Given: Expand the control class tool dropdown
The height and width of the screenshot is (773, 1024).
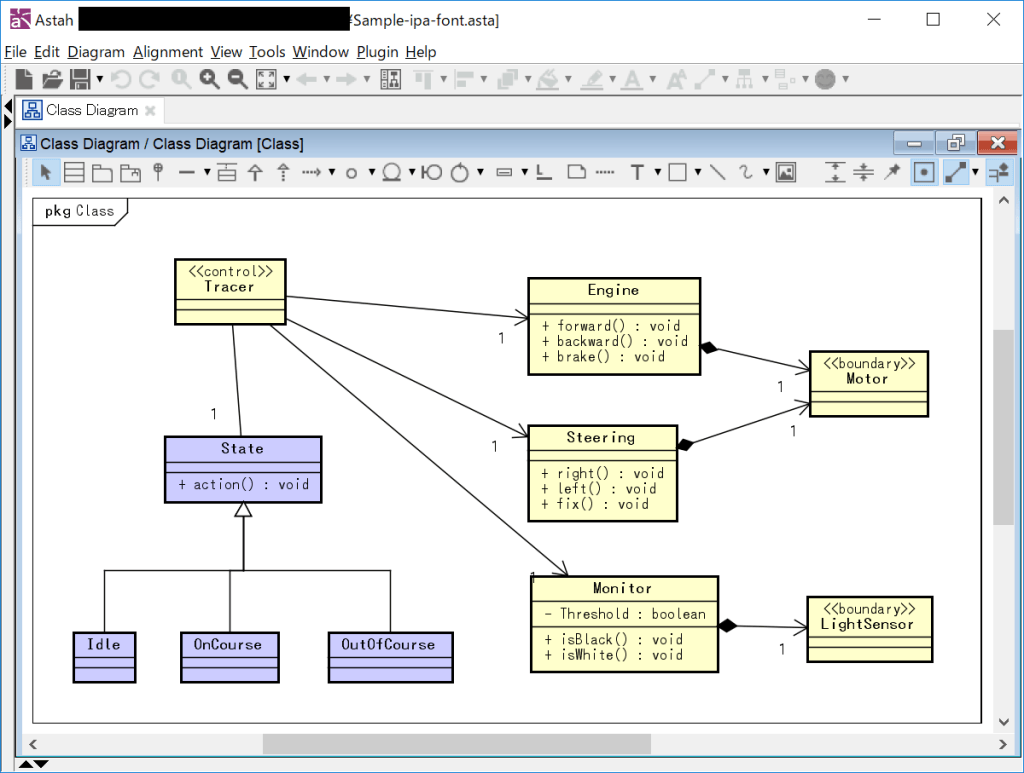Looking at the screenshot, I should point(480,172).
